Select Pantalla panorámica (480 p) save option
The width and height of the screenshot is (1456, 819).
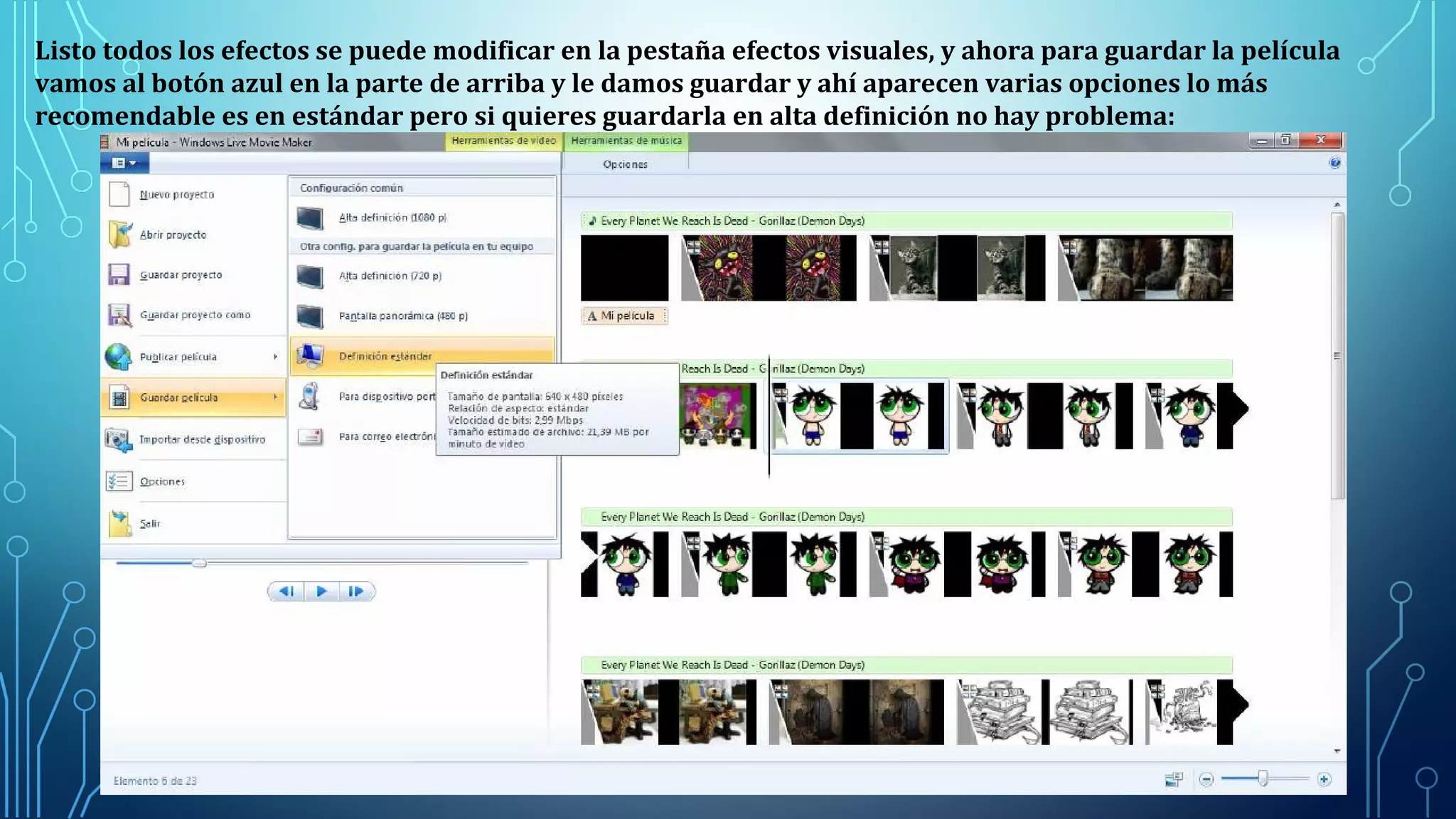(422, 316)
